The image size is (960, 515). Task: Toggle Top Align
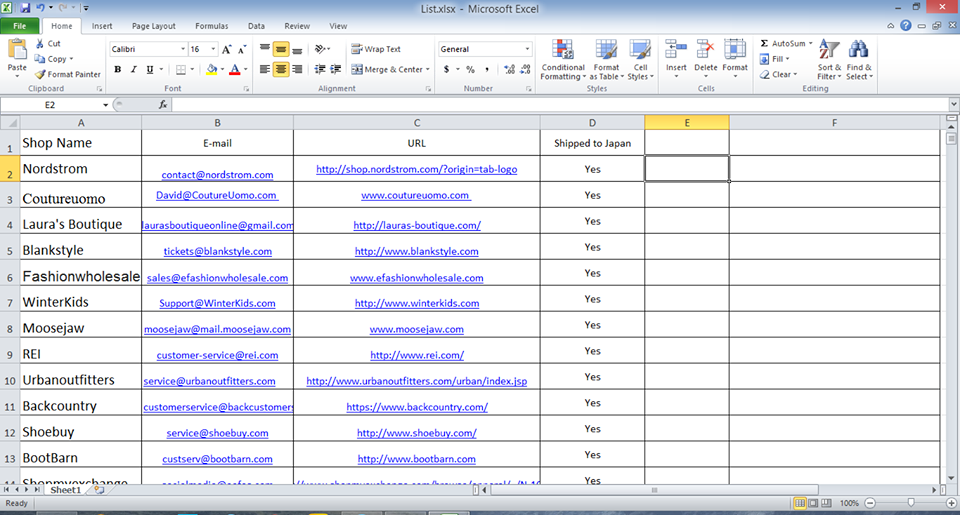(264, 49)
